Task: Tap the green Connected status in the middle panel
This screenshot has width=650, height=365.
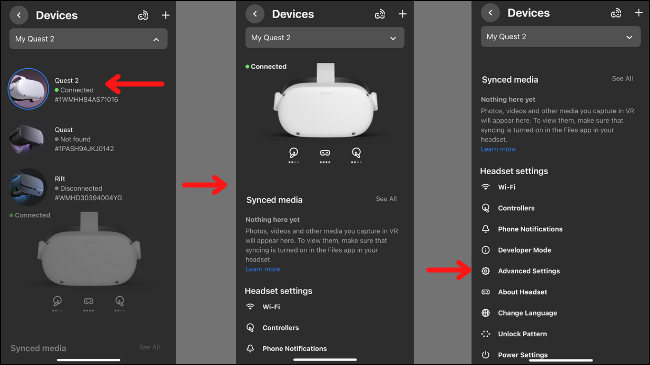Action: click(266, 66)
